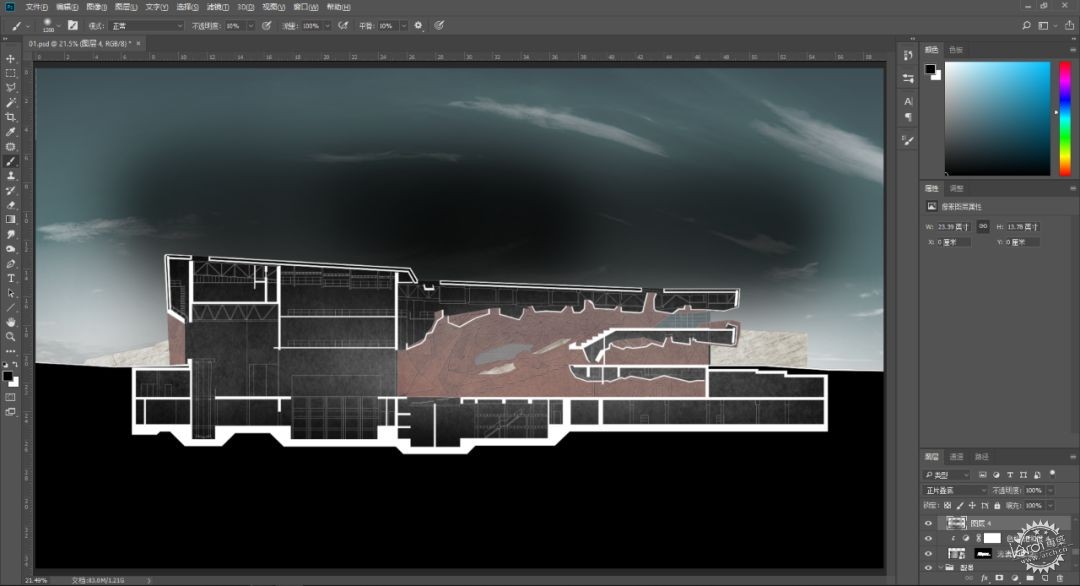The image size is (1080, 586).
Task: Select the Crop tool
Action: (x=10, y=117)
